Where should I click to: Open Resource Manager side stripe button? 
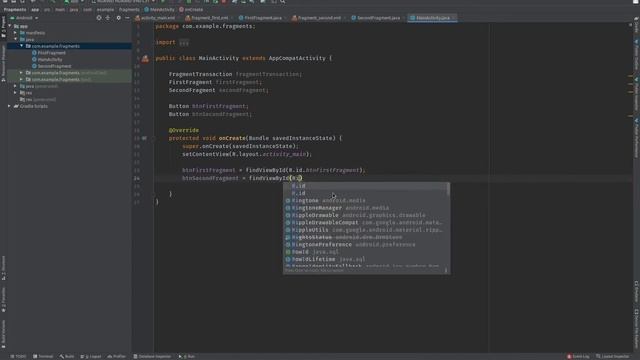(4, 63)
